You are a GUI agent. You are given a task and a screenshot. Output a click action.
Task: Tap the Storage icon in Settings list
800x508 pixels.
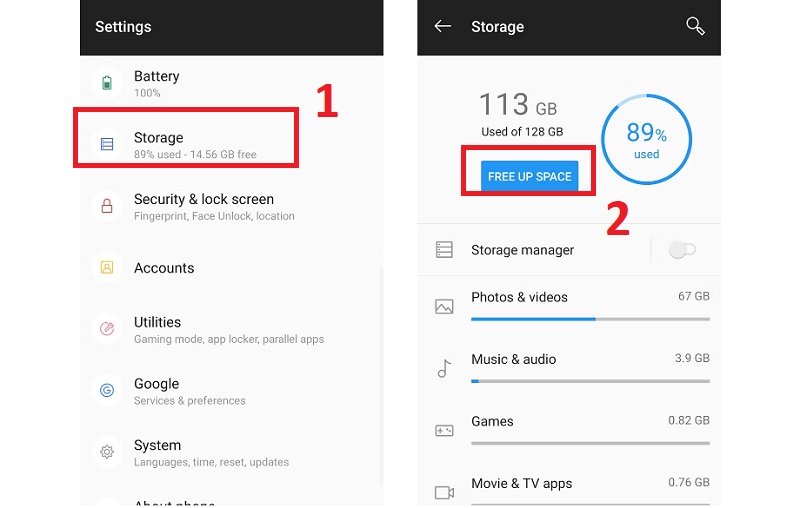click(x=107, y=144)
